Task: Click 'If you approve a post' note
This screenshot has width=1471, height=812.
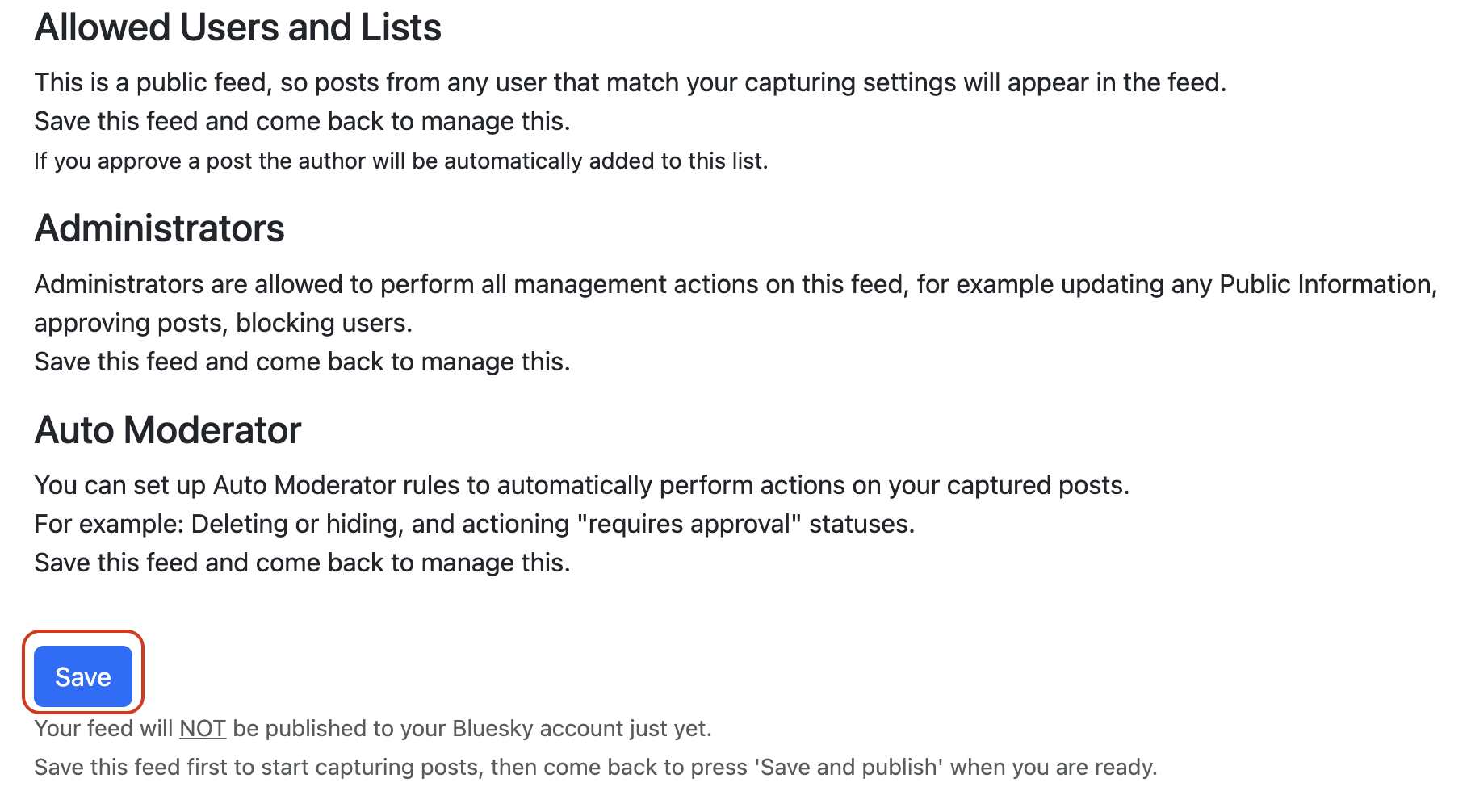Action: point(401,161)
